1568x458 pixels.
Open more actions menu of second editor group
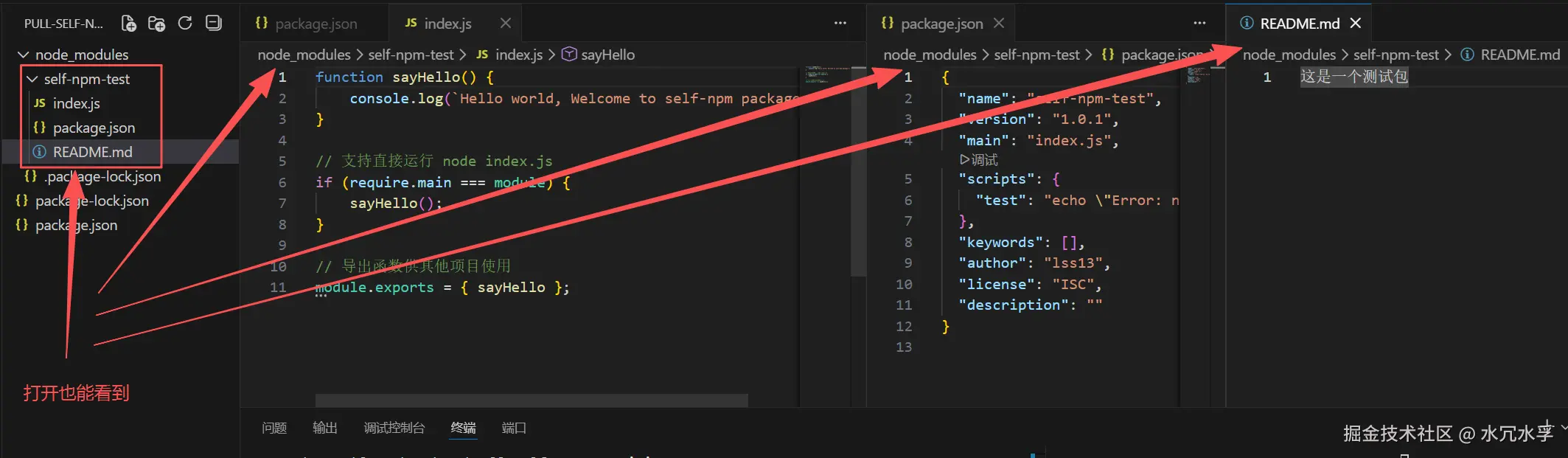[1200, 24]
